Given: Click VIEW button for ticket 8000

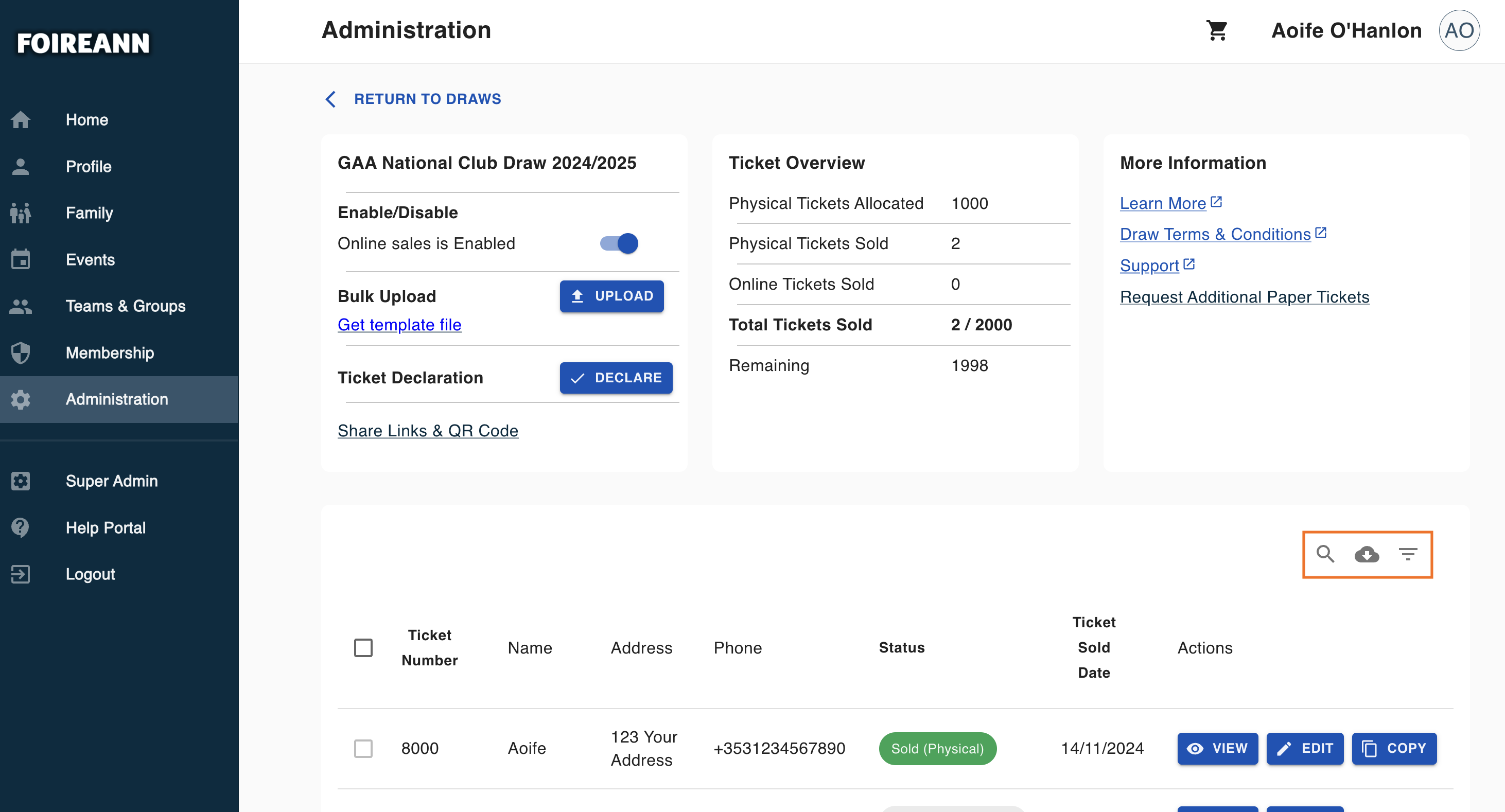Looking at the screenshot, I should tap(1218, 748).
